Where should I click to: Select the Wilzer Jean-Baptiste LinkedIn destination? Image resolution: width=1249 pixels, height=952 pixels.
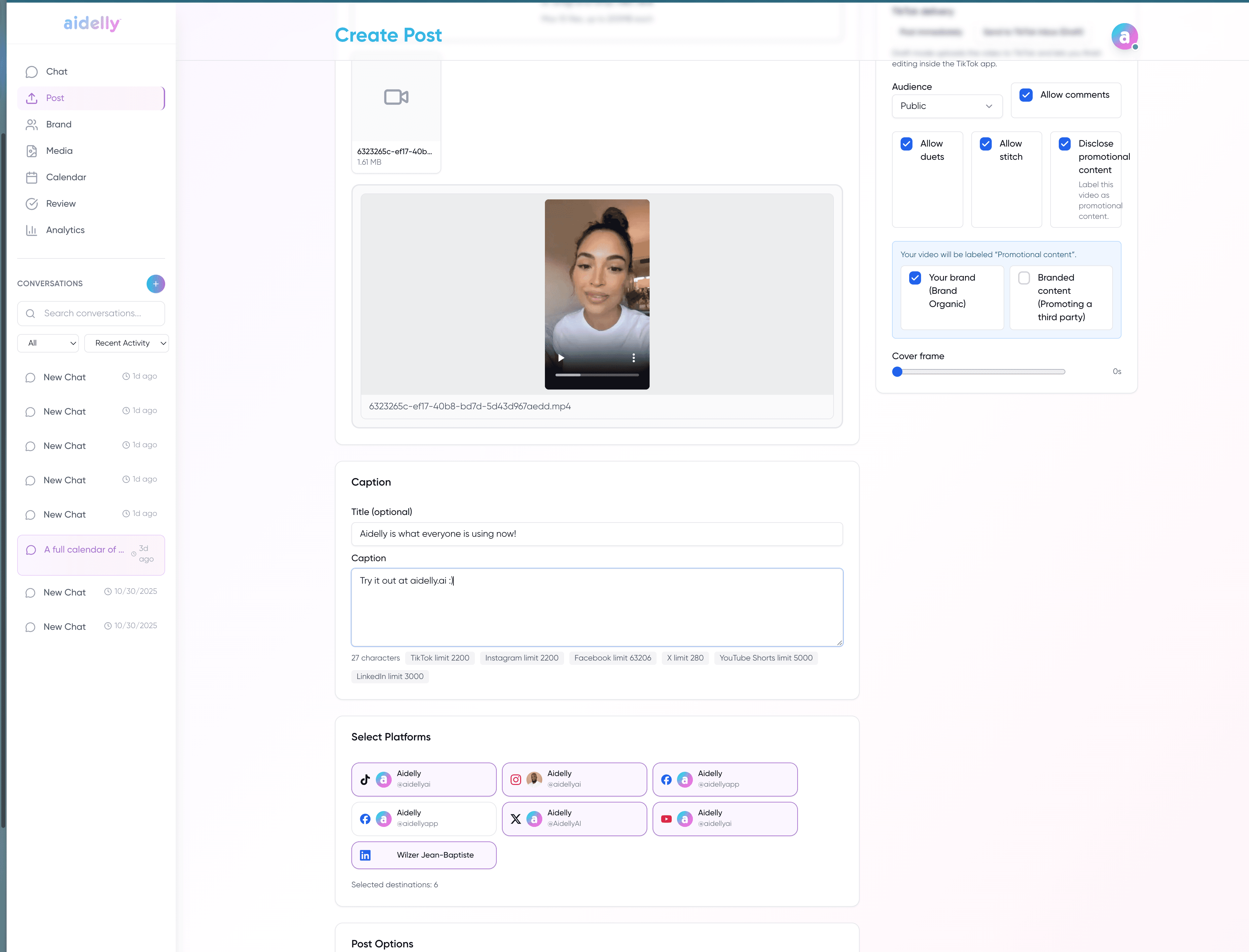pyautogui.click(x=423, y=855)
